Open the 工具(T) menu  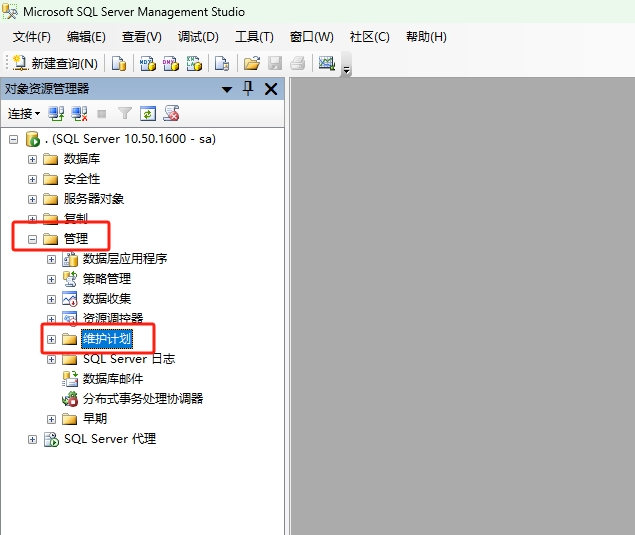254,37
